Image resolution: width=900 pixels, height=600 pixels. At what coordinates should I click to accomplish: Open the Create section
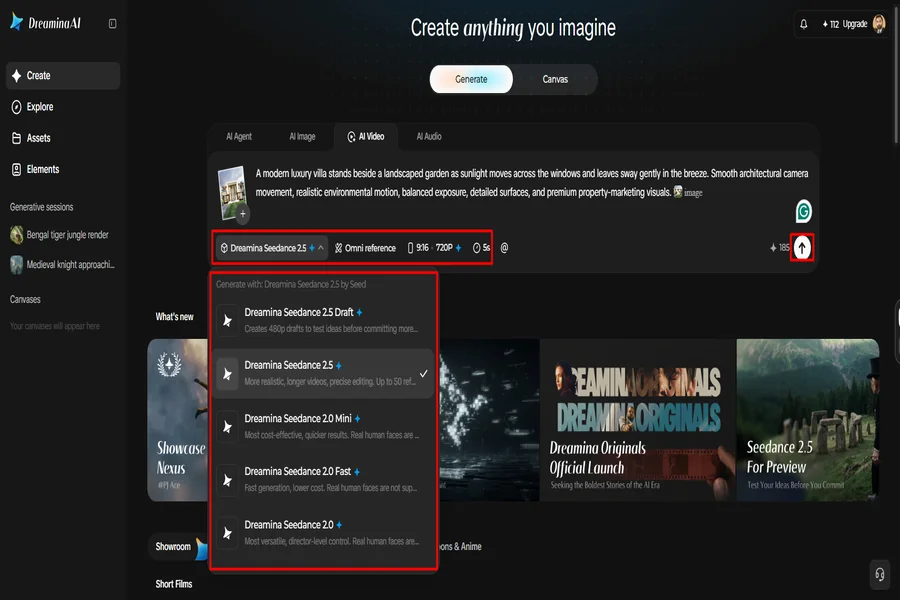63,76
